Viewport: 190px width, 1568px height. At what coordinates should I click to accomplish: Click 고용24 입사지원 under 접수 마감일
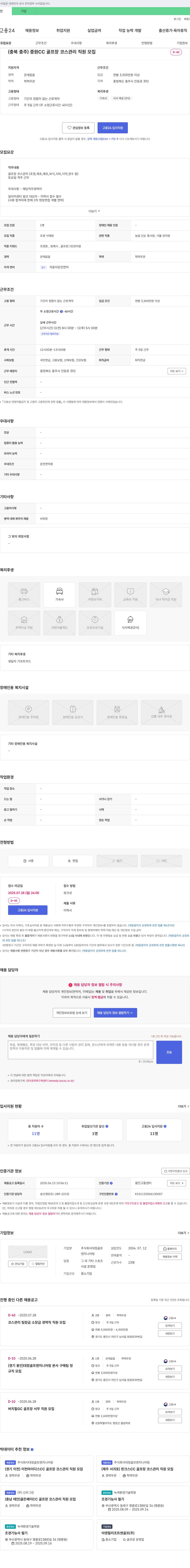[x=28, y=910]
